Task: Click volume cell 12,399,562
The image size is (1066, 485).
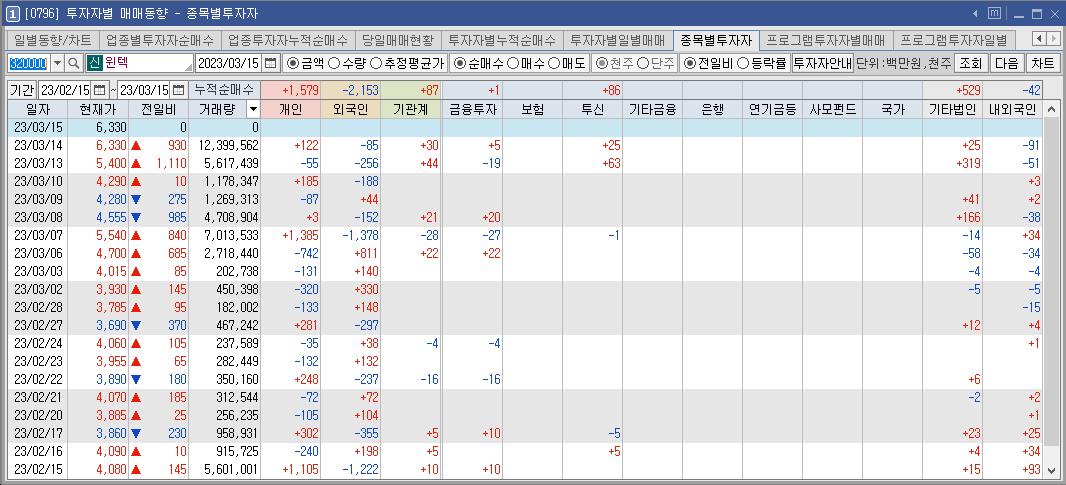Action: pyautogui.click(x=226, y=145)
